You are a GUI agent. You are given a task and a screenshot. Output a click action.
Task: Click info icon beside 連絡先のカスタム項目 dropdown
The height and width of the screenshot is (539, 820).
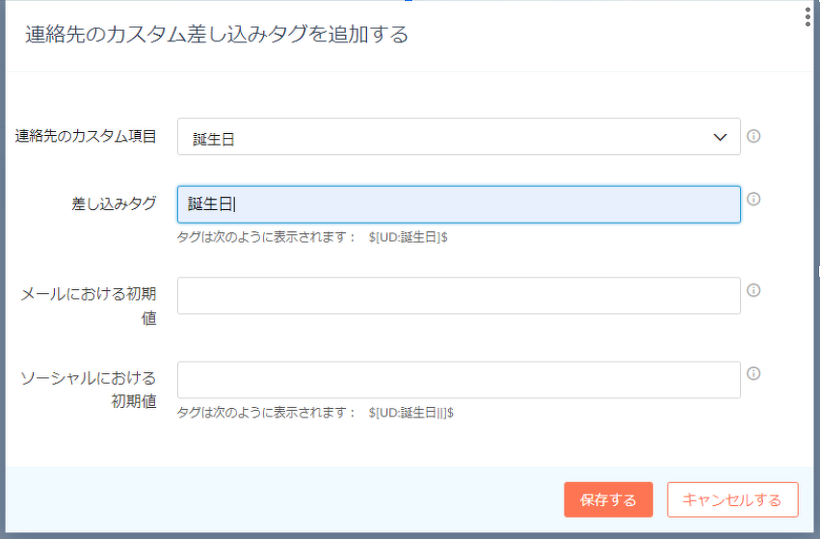(x=754, y=136)
